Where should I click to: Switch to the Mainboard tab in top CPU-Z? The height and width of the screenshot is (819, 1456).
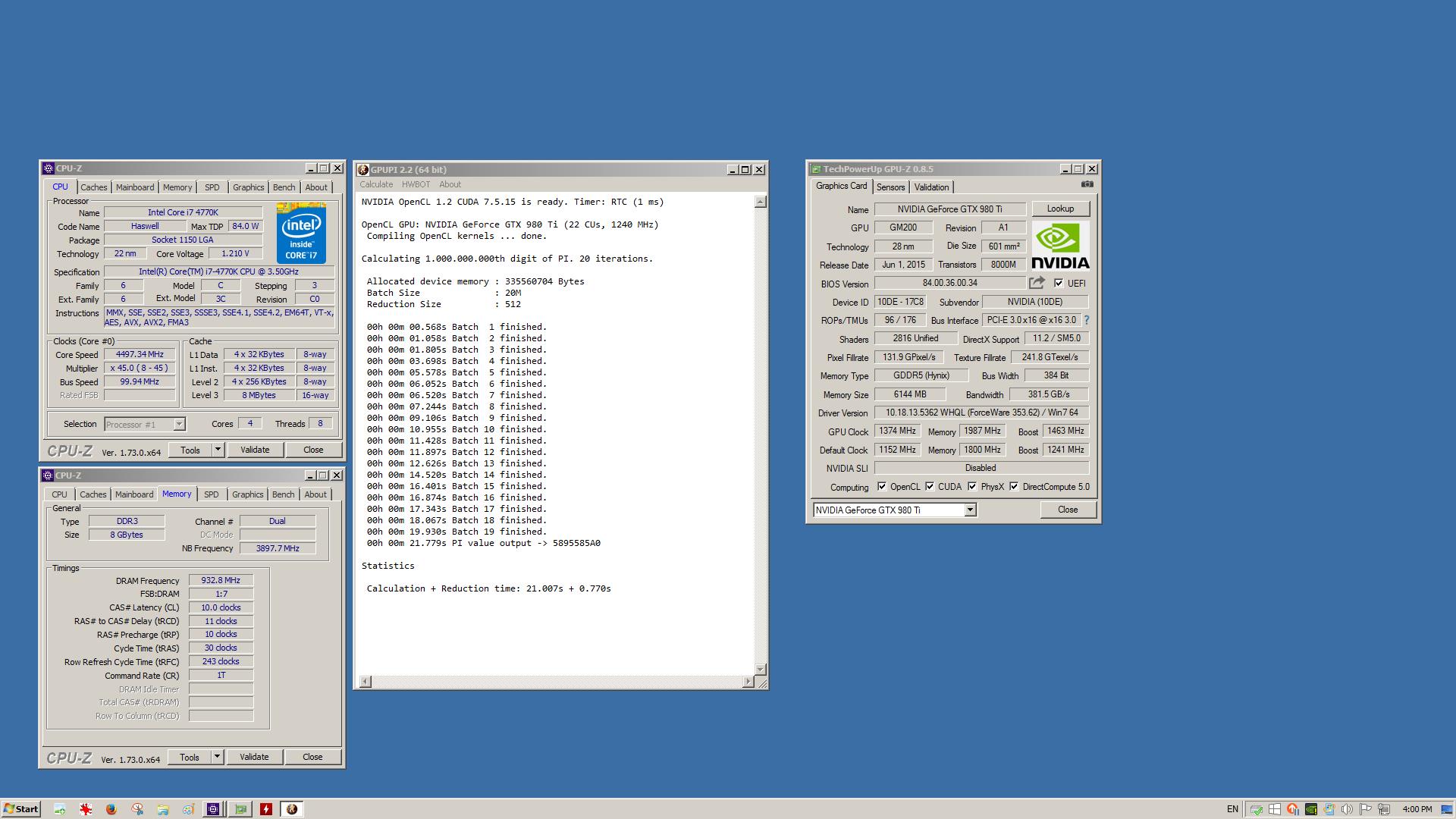135,187
